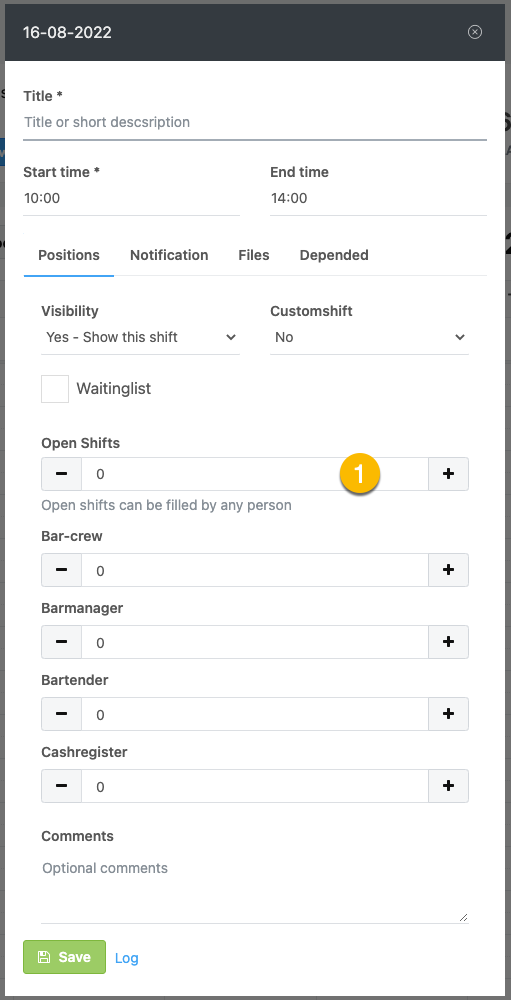Focus the Optional comments text area

pos(255,890)
